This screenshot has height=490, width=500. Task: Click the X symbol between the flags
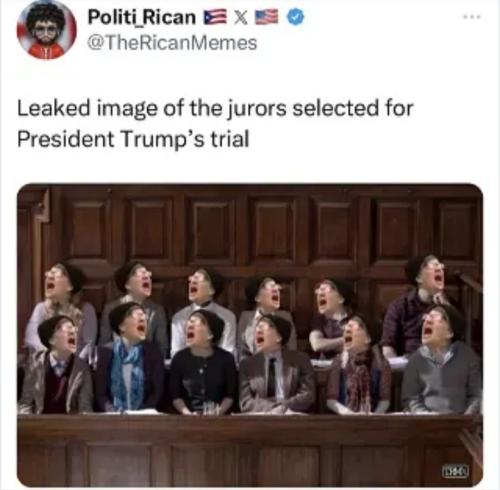point(240,18)
